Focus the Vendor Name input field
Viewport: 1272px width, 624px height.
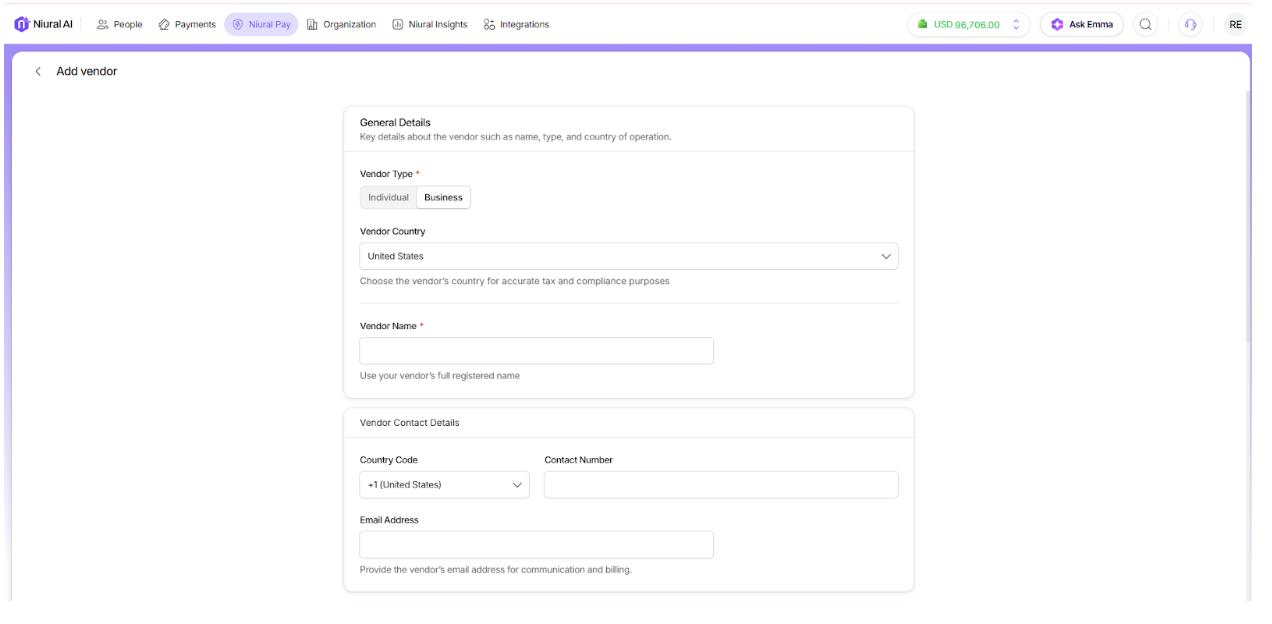pyautogui.click(x=536, y=351)
